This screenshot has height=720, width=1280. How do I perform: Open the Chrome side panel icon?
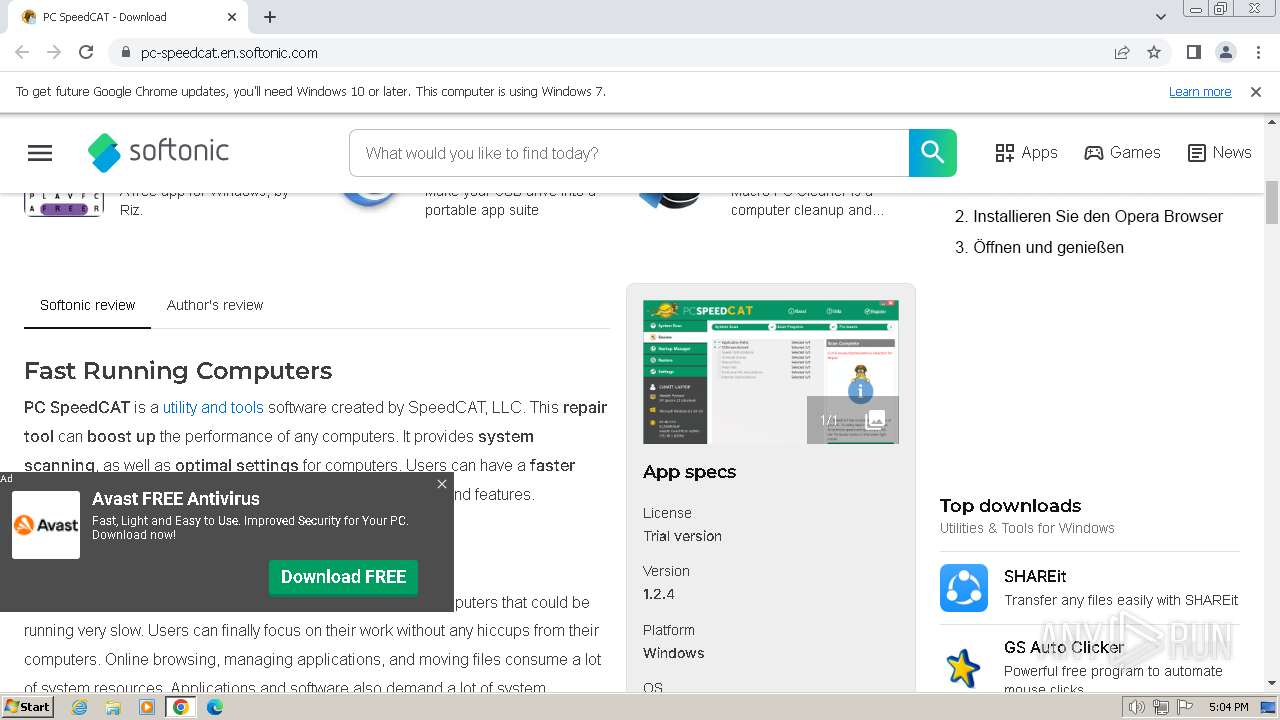[1193, 52]
